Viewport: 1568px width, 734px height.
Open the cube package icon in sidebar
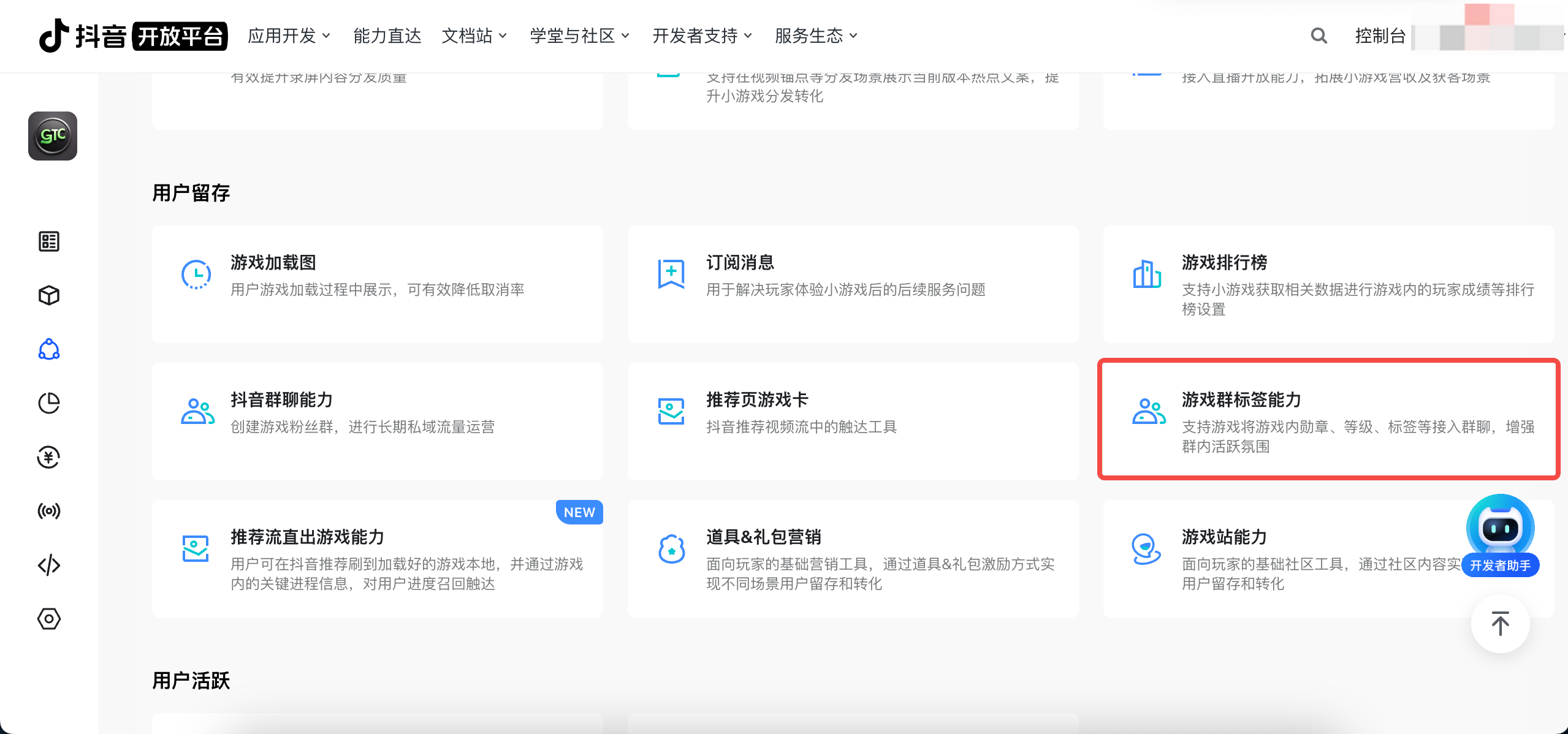(49, 295)
